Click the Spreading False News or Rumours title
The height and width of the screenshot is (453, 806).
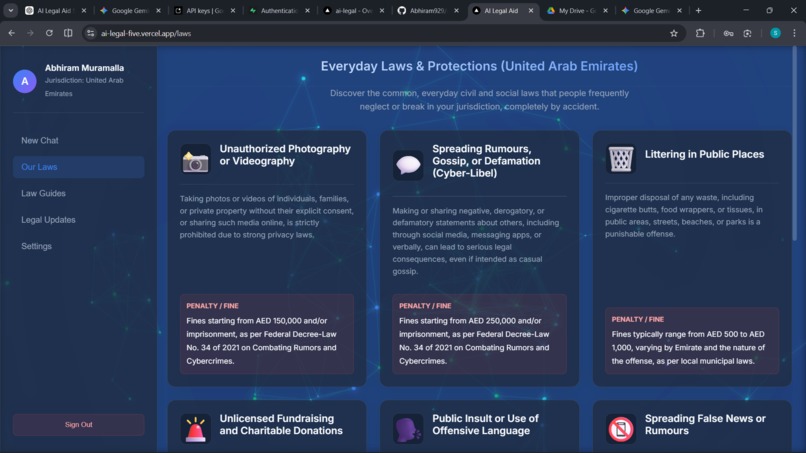tap(705, 425)
